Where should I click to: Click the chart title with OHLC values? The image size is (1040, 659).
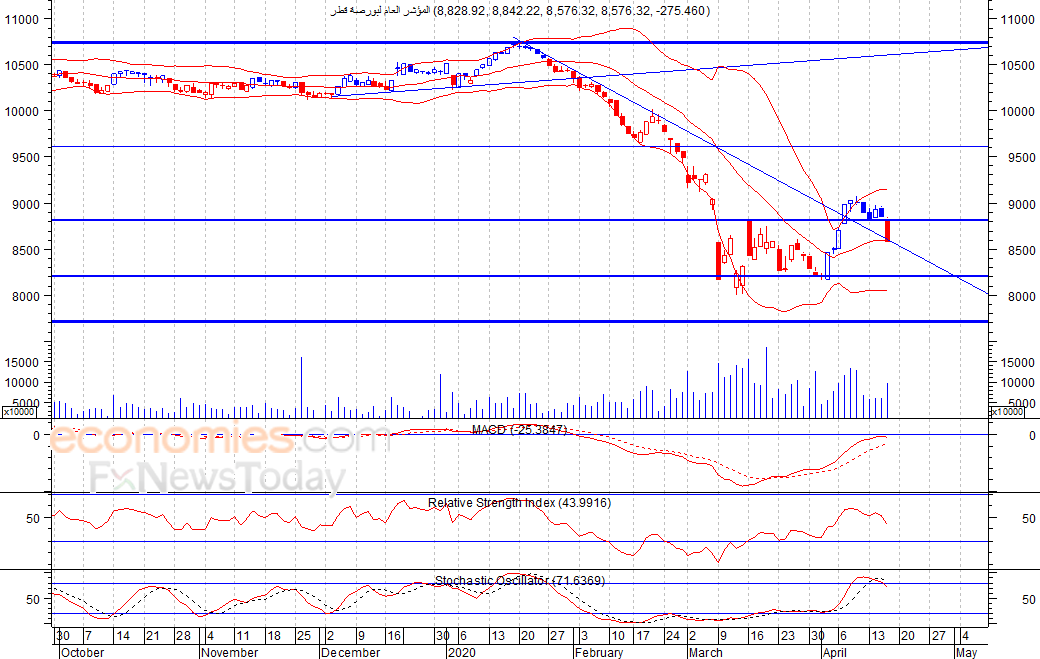[x=521, y=11]
